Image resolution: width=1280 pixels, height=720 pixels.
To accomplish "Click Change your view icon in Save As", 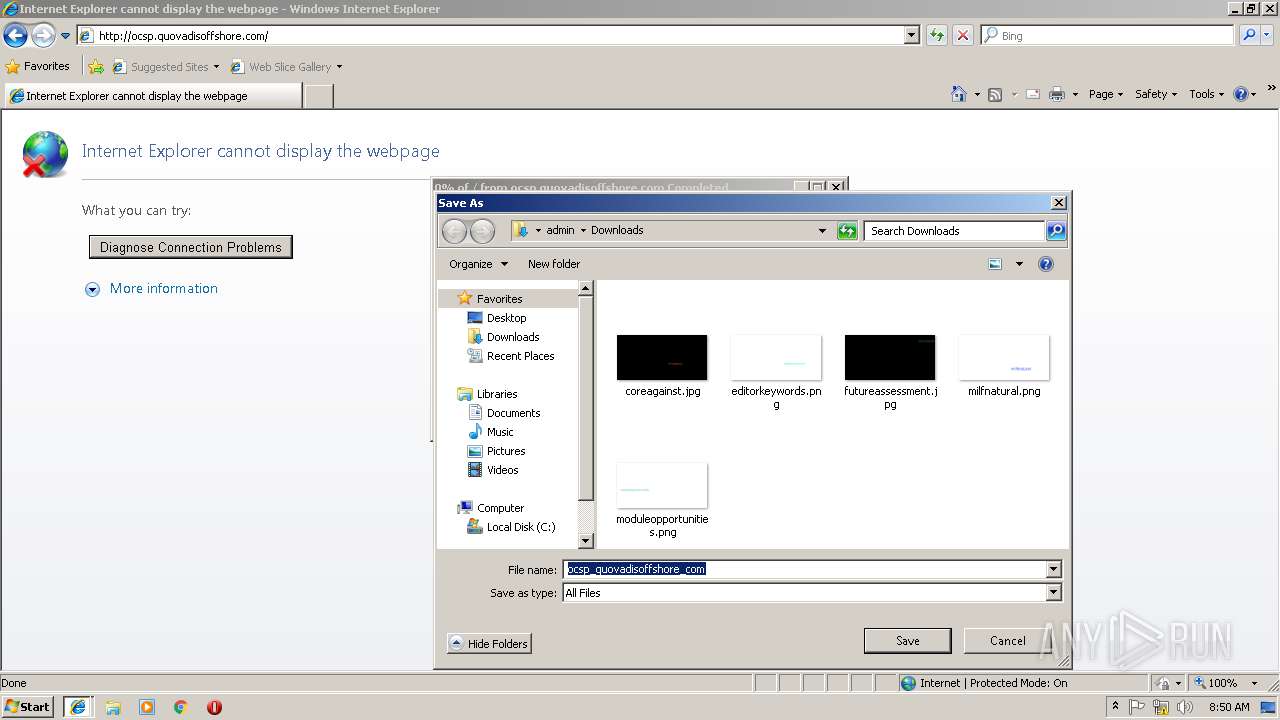I will pyautogui.click(x=995, y=264).
